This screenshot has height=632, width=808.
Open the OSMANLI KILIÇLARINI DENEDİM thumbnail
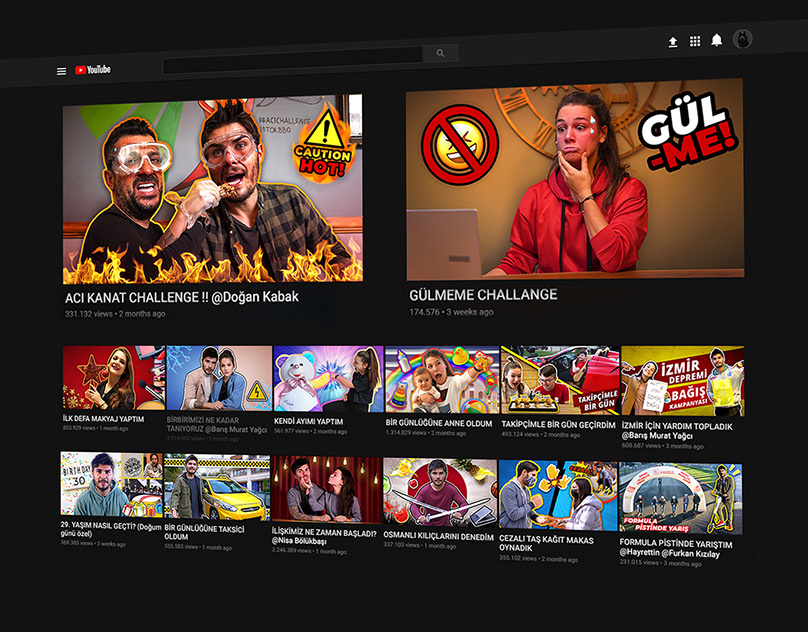(440, 492)
